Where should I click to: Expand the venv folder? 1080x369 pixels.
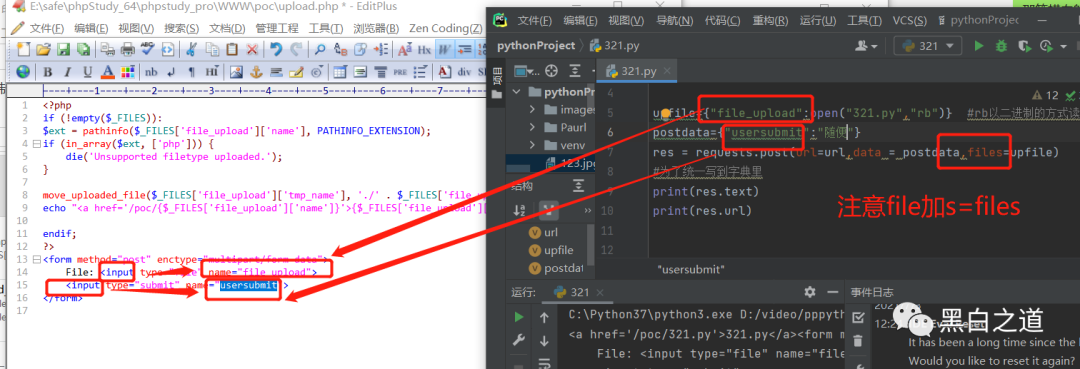(532, 145)
